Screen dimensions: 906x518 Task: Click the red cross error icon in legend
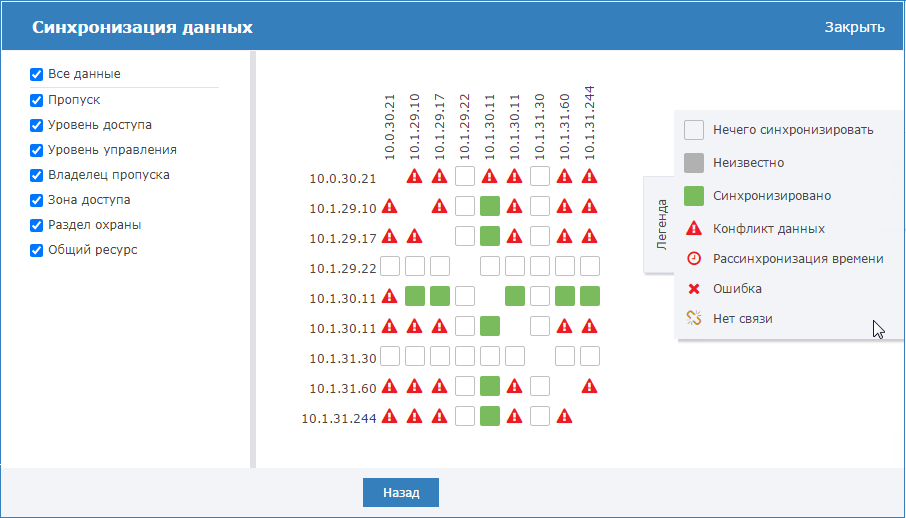click(694, 288)
